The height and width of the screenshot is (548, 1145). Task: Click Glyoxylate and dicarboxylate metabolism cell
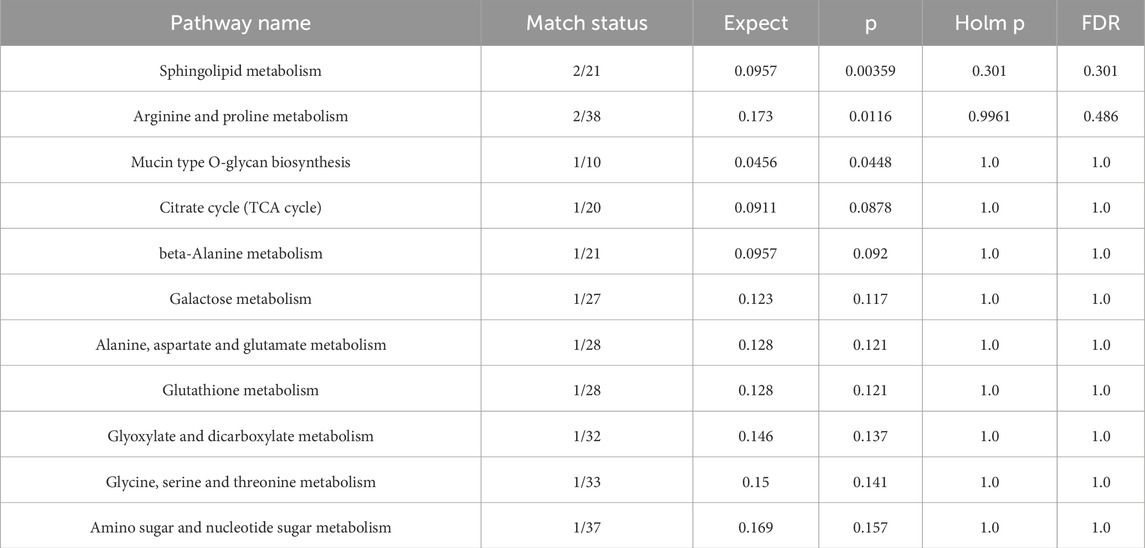(240, 436)
